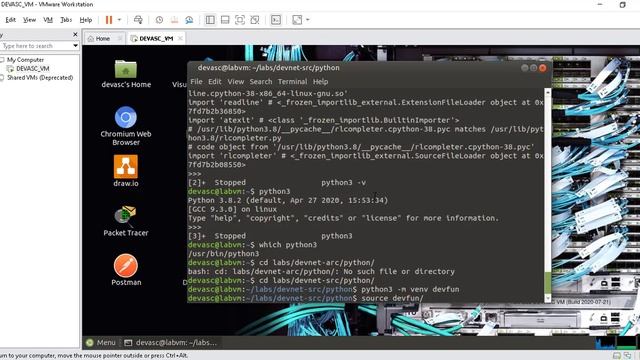The height and width of the screenshot is (360, 640).
Task: Open the VMware Help menu
Action: [x=86, y=20]
